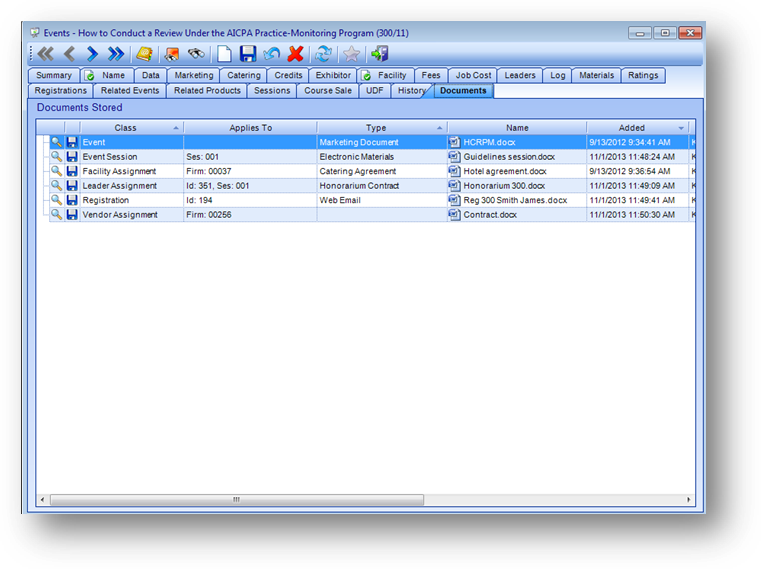
Task: Click the scrollbar left arrow
Action: pyautogui.click(x=43, y=500)
